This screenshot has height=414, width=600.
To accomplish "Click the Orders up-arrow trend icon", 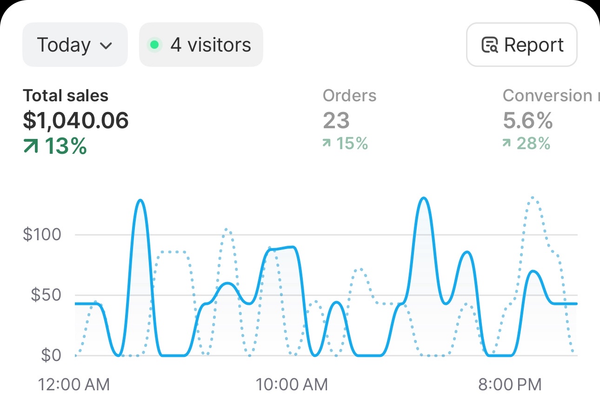I will 328,144.
